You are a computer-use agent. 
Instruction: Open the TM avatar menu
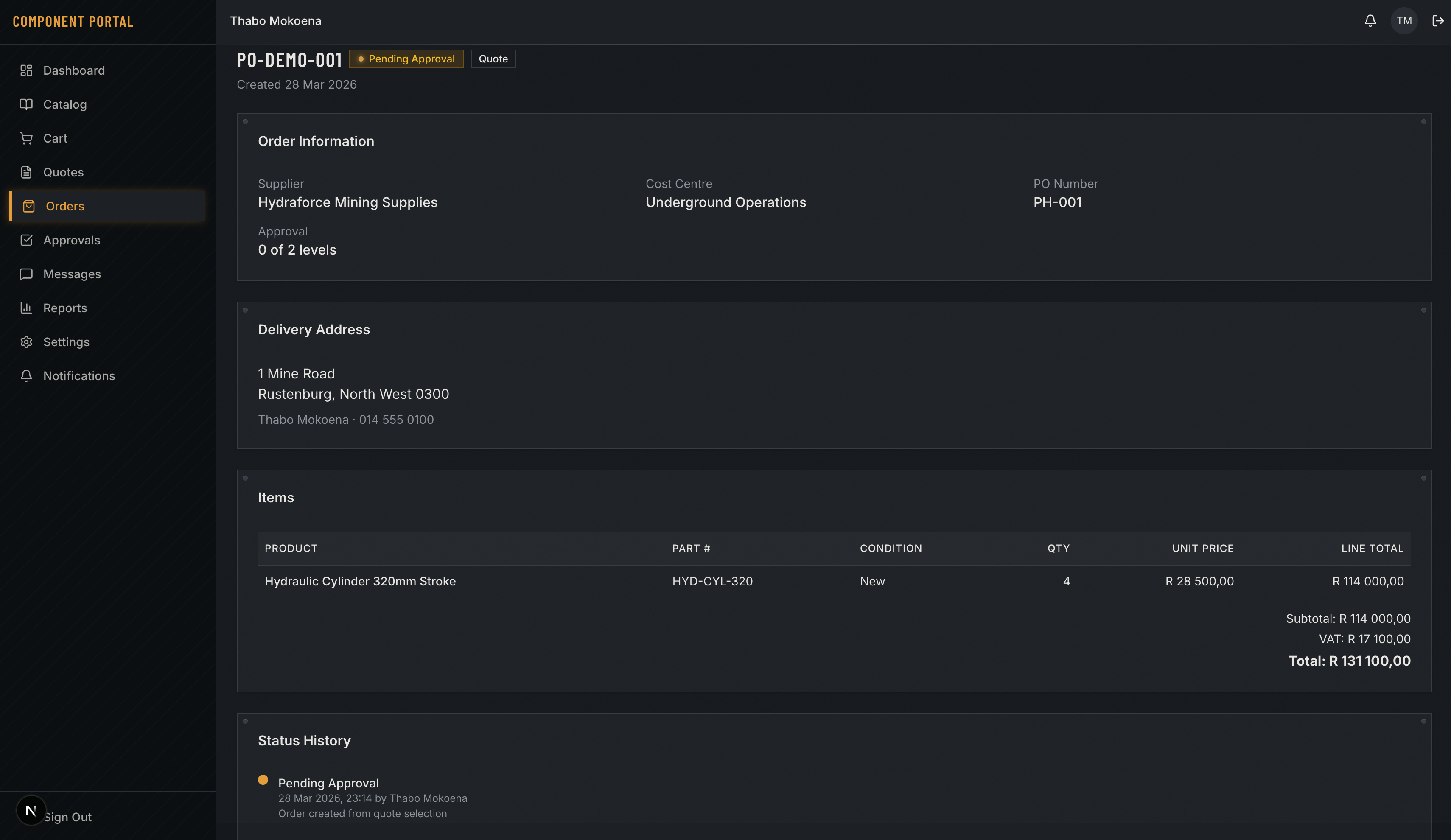click(1404, 21)
